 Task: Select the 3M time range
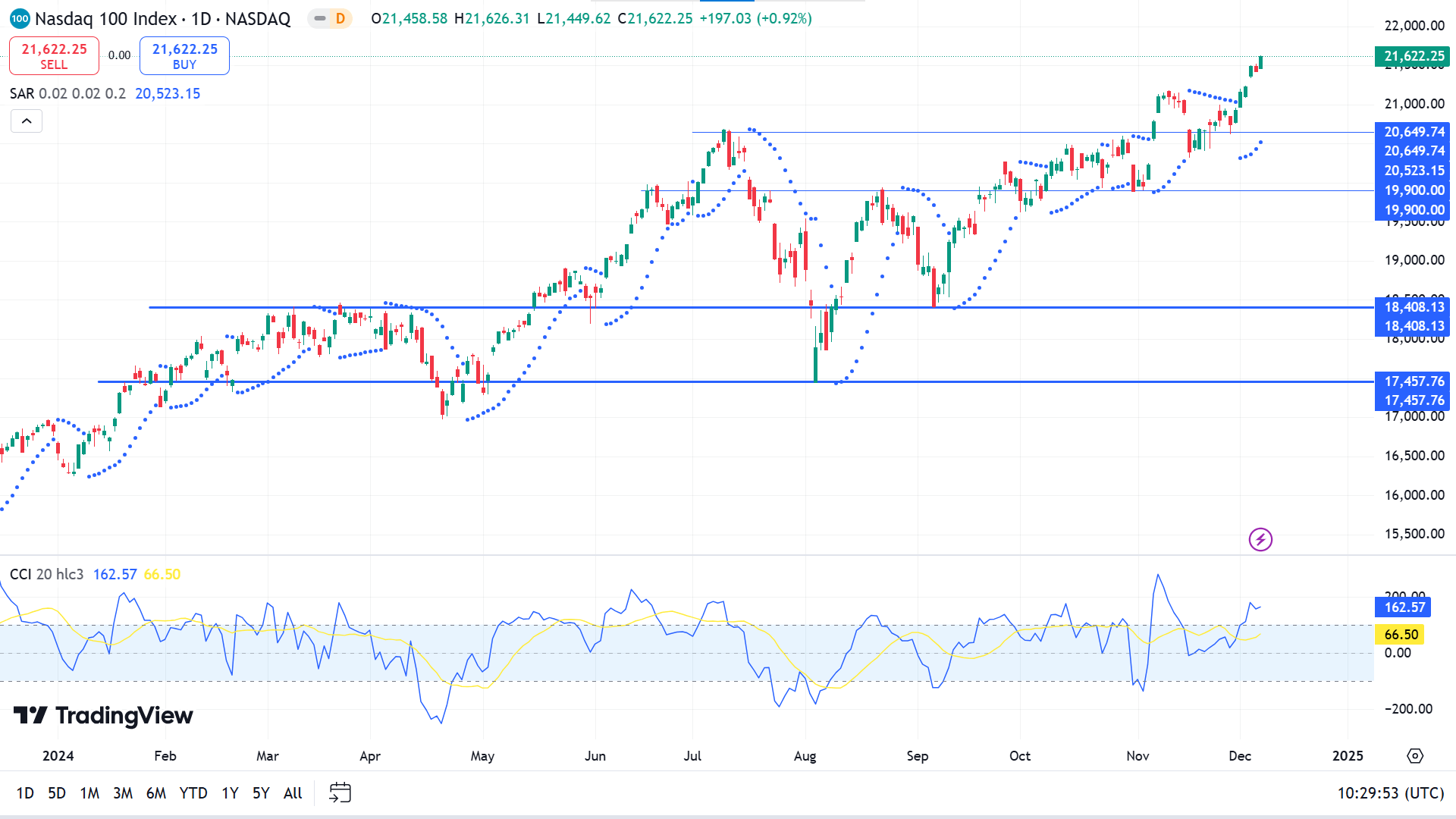(x=123, y=793)
